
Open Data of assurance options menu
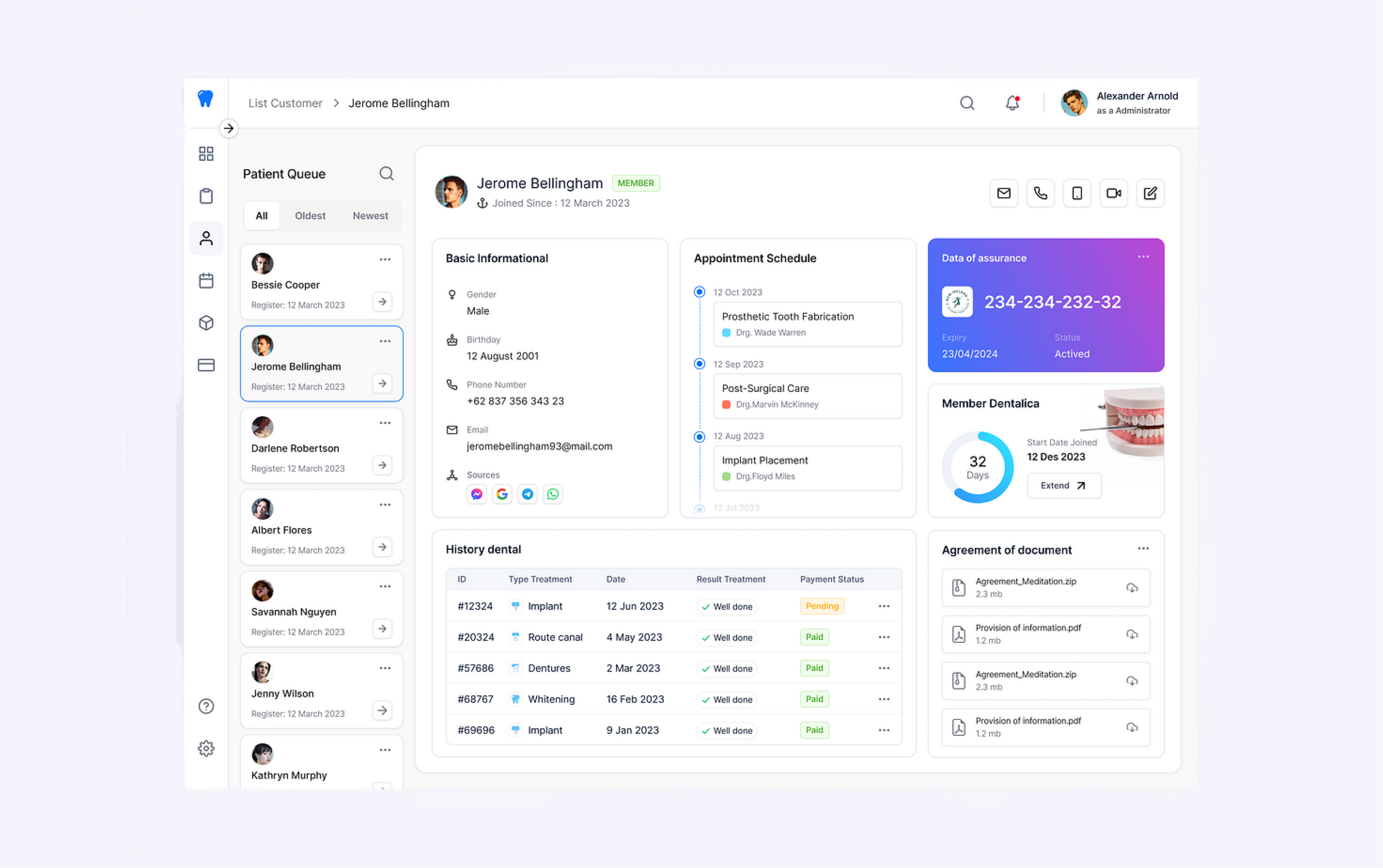click(1143, 257)
